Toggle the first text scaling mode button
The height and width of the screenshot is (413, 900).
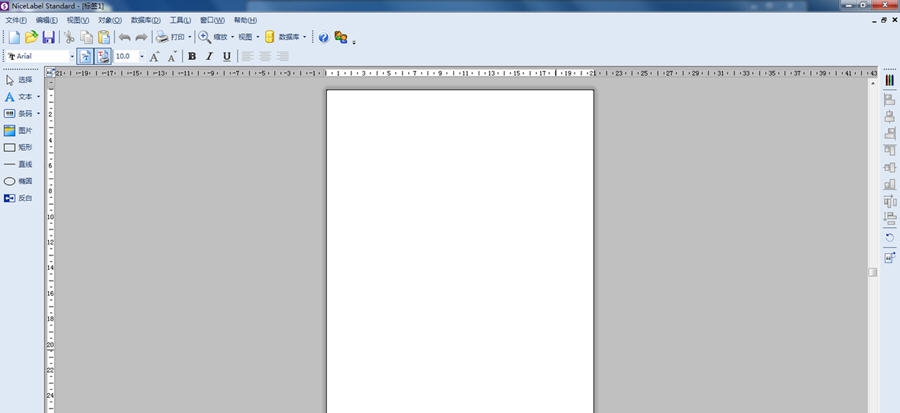(x=86, y=56)
